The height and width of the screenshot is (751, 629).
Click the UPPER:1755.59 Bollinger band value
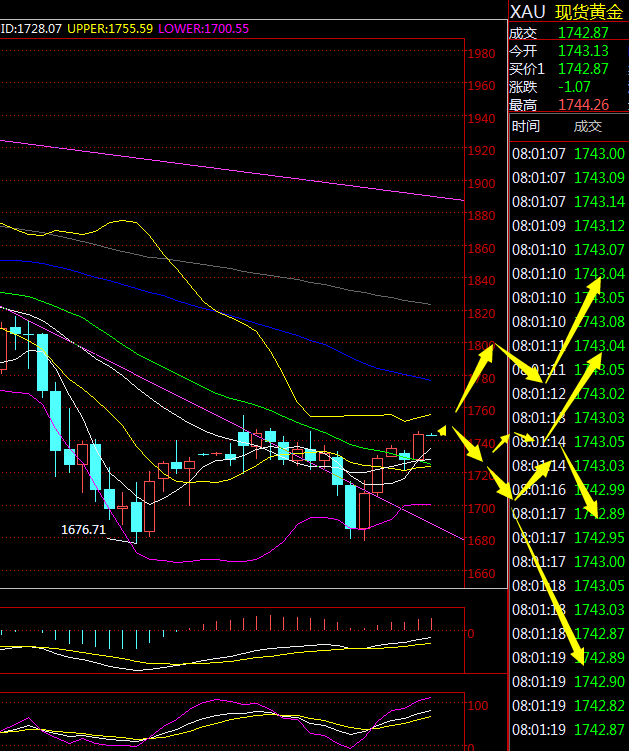[110, 29]
